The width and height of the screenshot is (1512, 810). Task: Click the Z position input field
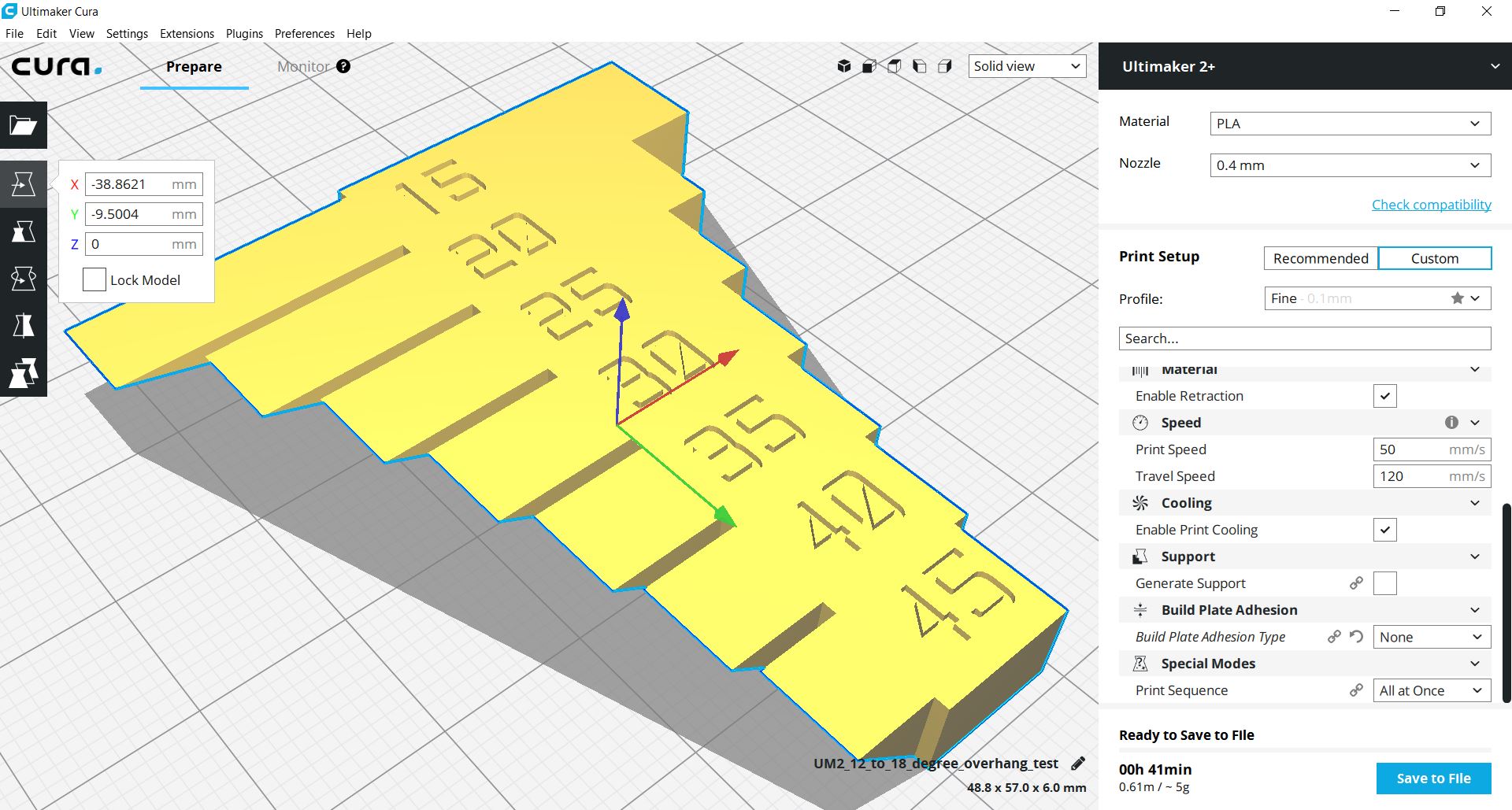pyautogui.click(x=144, y=244)
